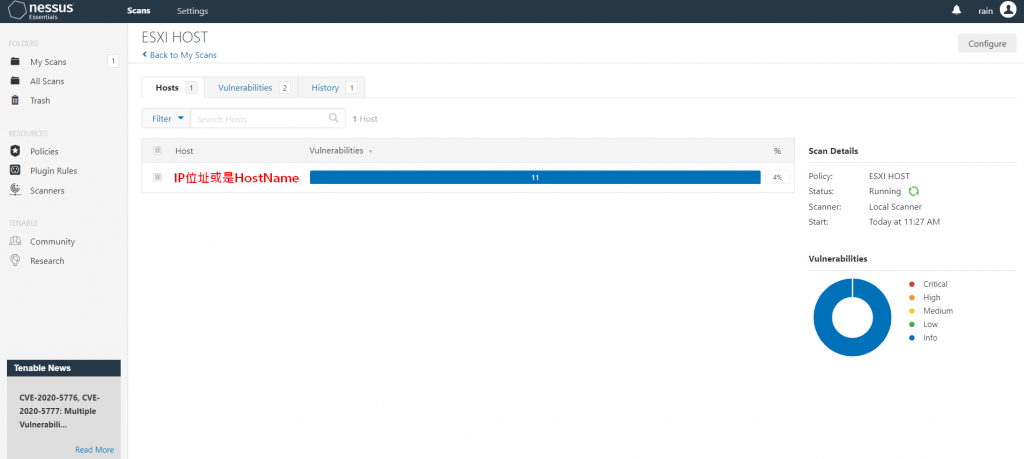Open the Filter dropdown
The image size is (1024, 459).
coord(166,119)
